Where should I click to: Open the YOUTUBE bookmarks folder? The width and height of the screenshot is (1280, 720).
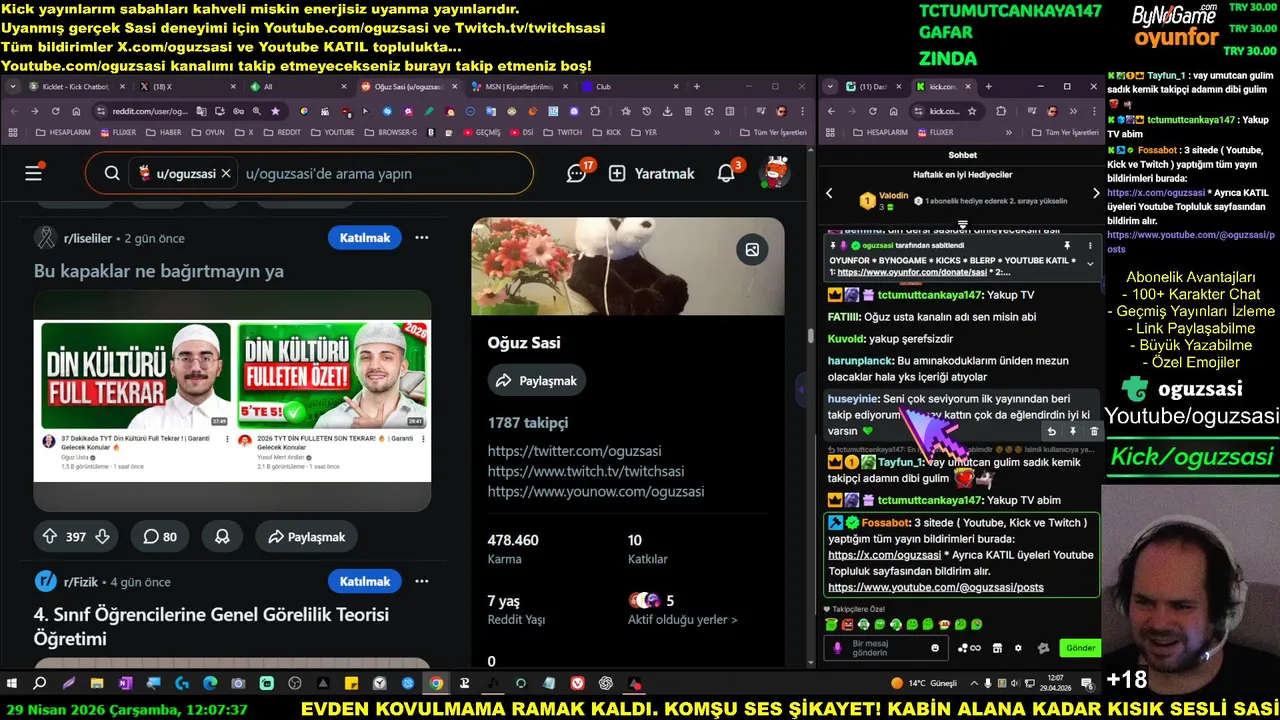pos(333,132)
